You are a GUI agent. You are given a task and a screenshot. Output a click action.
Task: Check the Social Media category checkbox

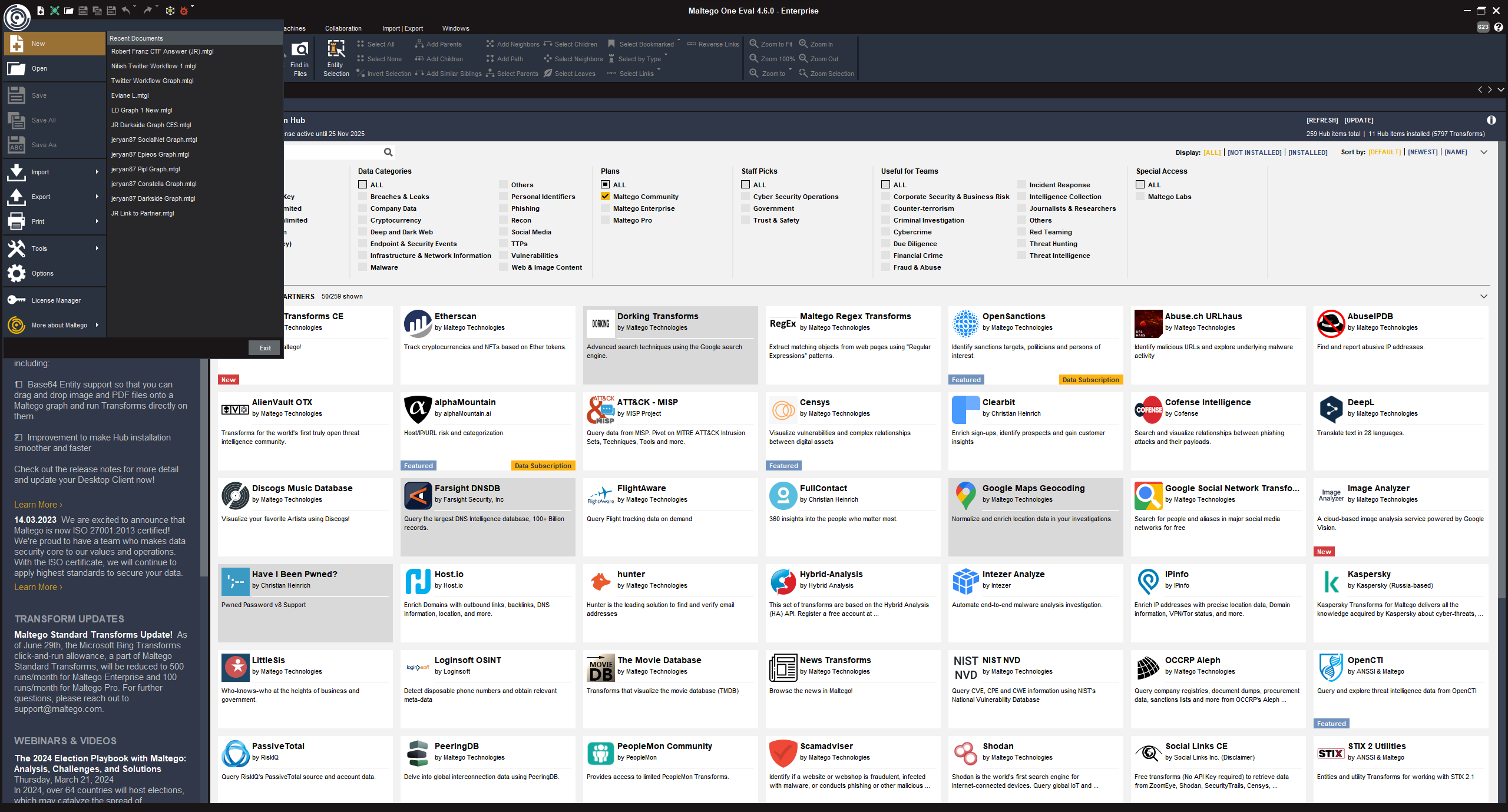503,231
